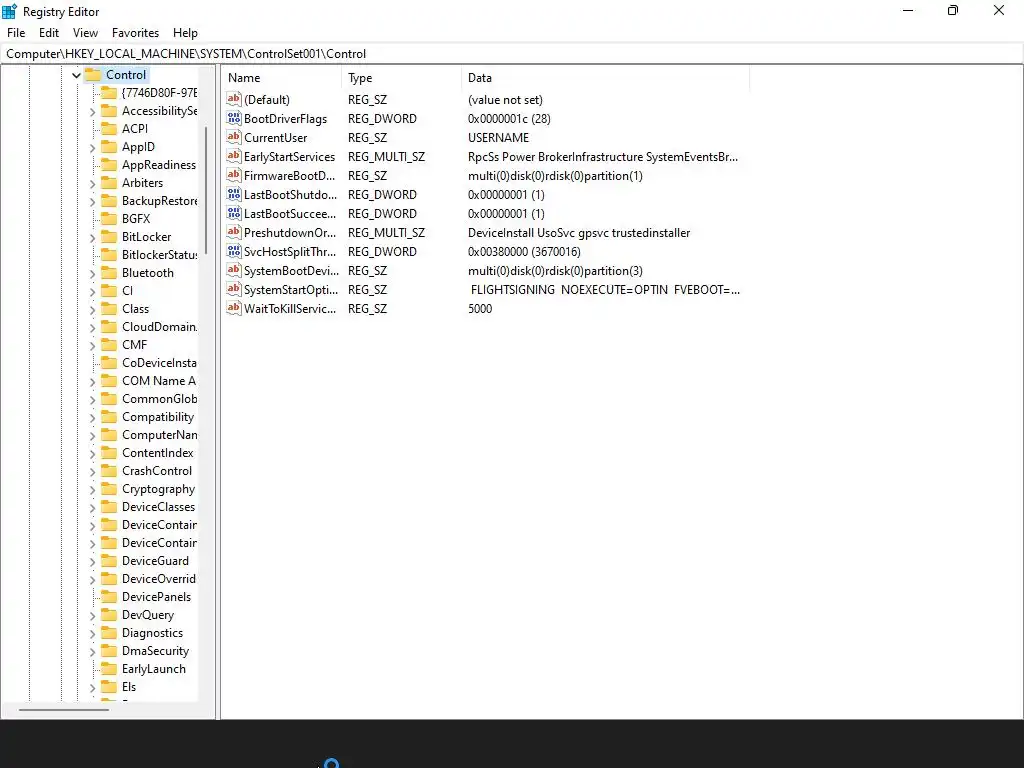The image size is (1024, 768).
Task: Expand the DevQuery key
Action: click(x=92, y=615)
